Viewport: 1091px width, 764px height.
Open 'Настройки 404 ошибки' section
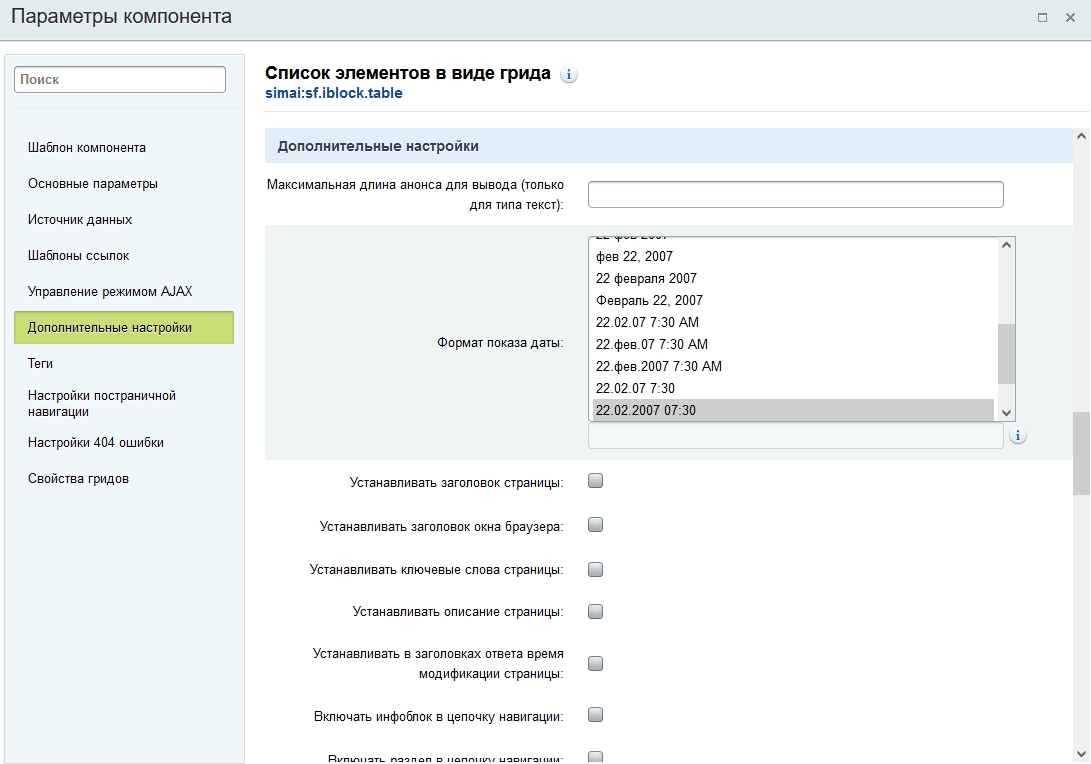coord(96,443)
